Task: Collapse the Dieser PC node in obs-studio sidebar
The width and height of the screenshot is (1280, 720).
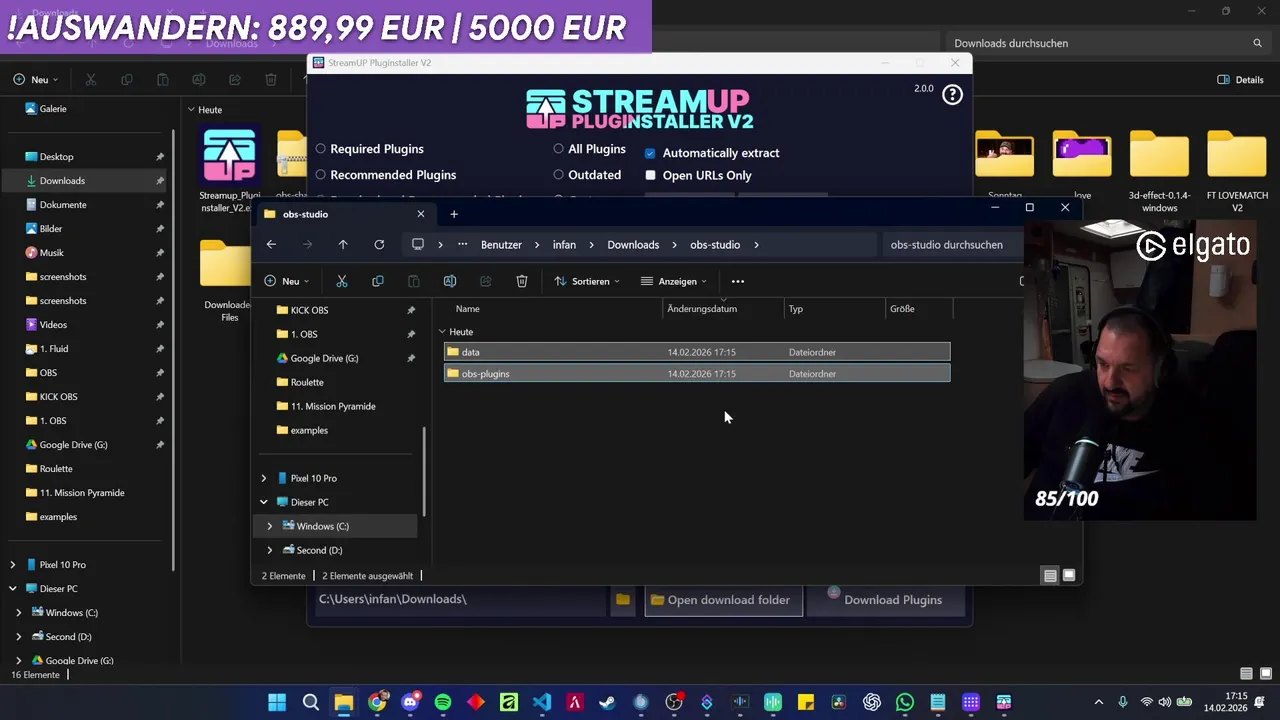Action: (264, 502)
